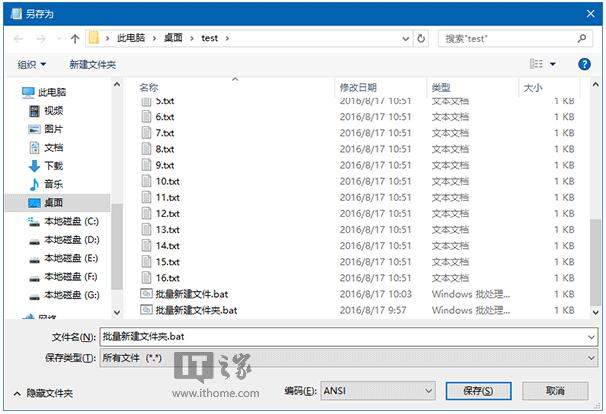Sort by 修改日期 column header

coord(358,87)
